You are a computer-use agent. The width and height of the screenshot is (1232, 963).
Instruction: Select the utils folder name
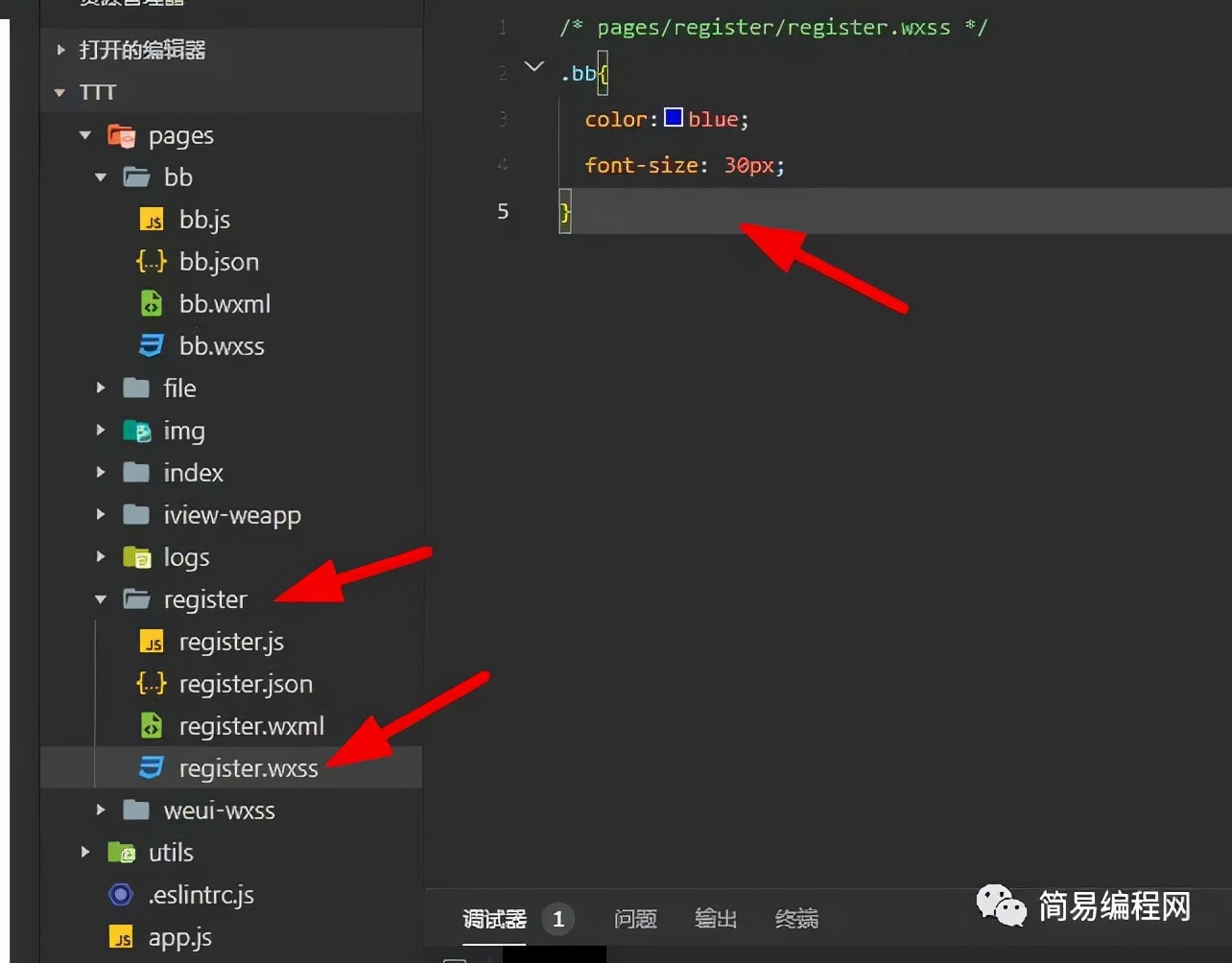171,853
